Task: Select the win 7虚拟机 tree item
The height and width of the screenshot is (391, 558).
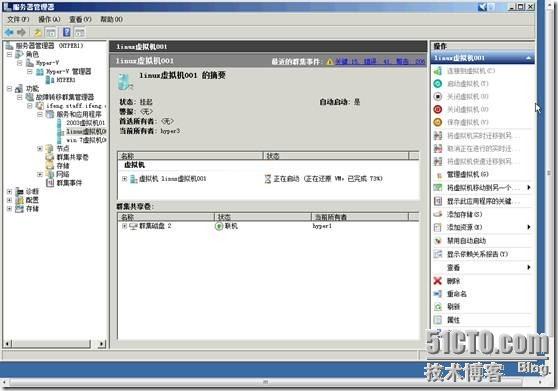Action: click(x=86, y=140)
